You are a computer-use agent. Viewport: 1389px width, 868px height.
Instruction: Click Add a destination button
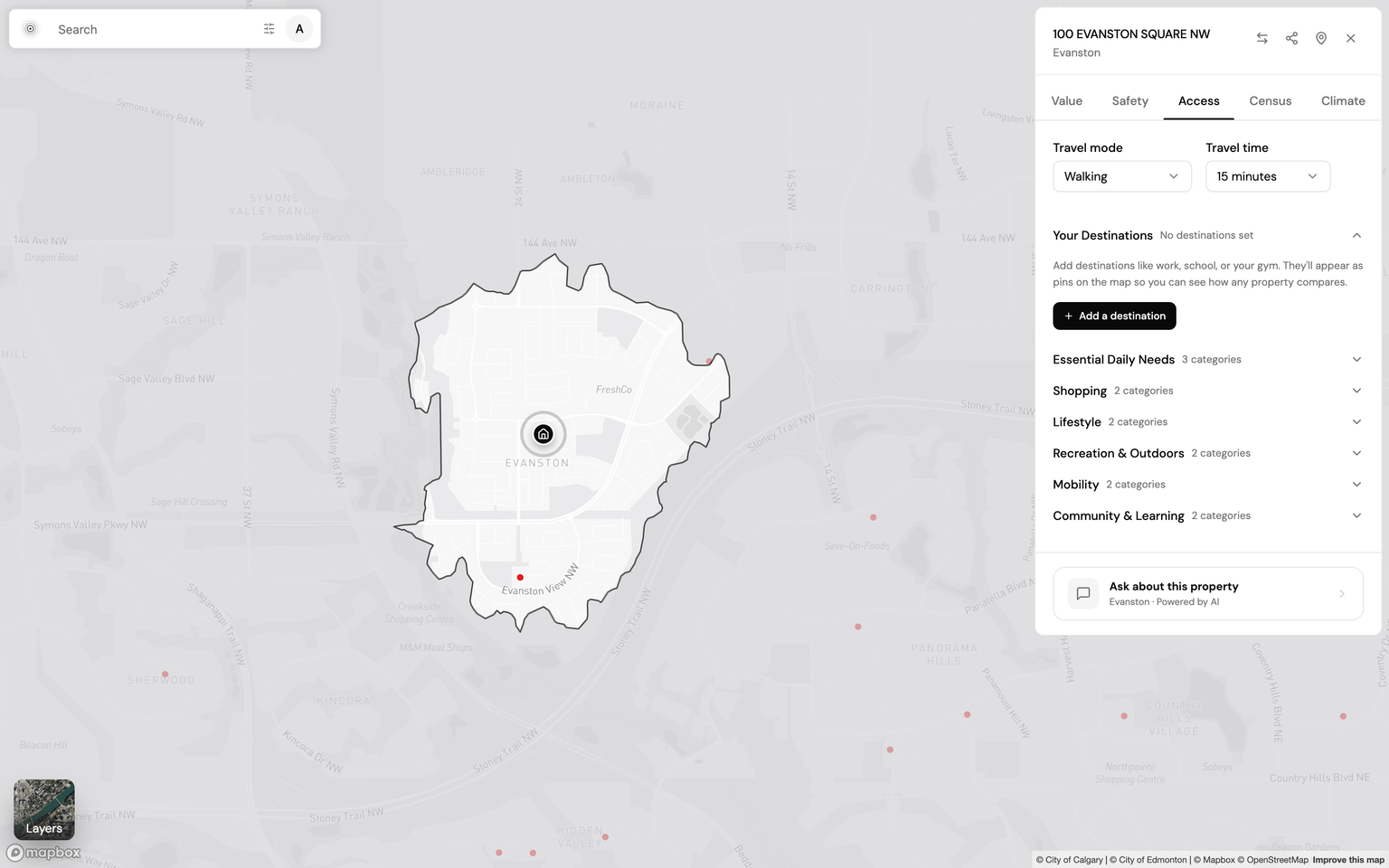[1114, 316]
